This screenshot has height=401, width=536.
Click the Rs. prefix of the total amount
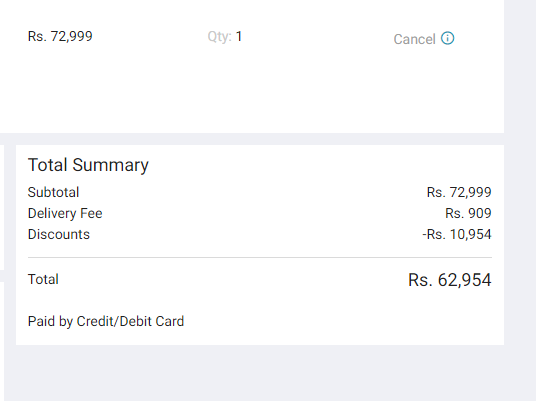420,280
